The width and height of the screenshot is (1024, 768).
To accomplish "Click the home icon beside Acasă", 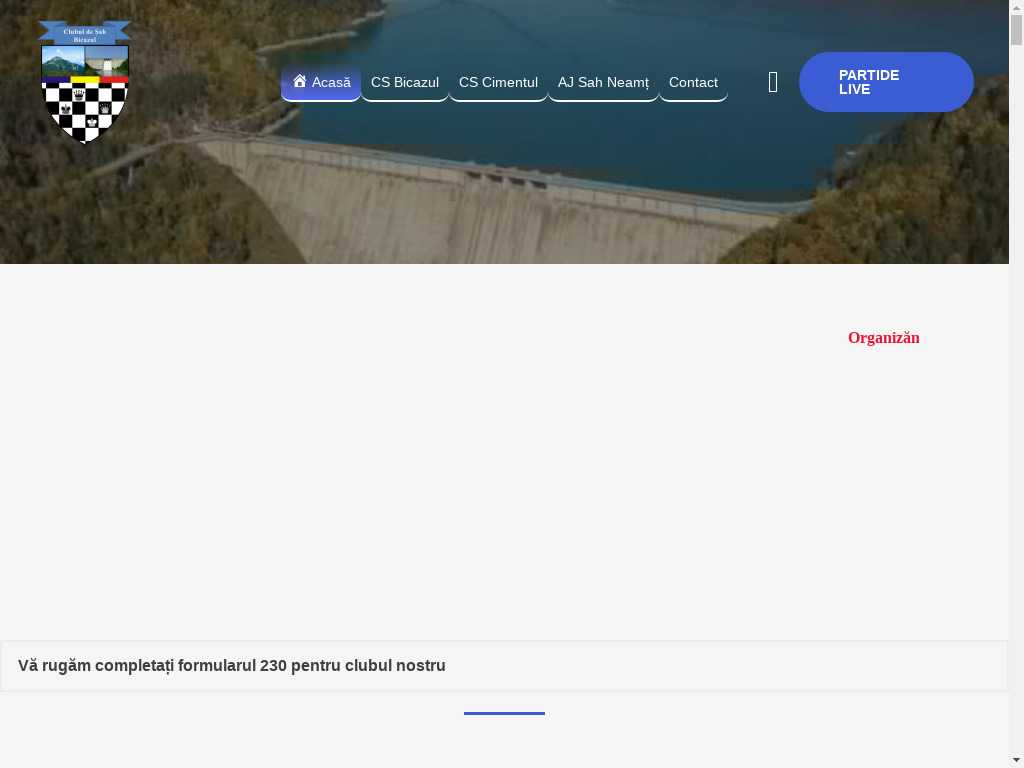I will point(299,81).
